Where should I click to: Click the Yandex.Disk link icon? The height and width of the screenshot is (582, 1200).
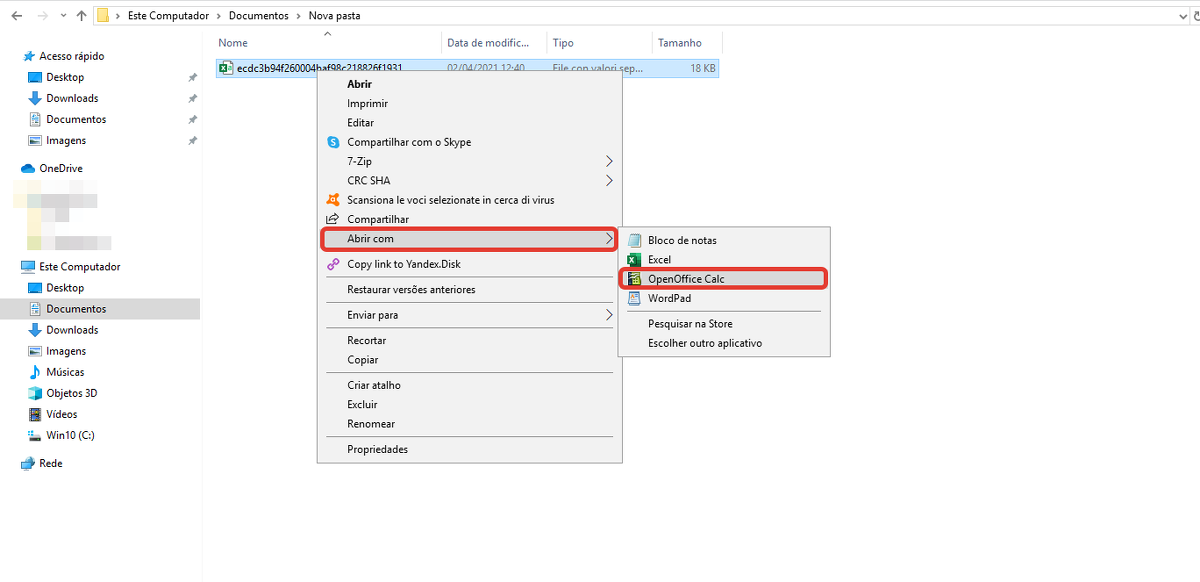tap(334, 264)
